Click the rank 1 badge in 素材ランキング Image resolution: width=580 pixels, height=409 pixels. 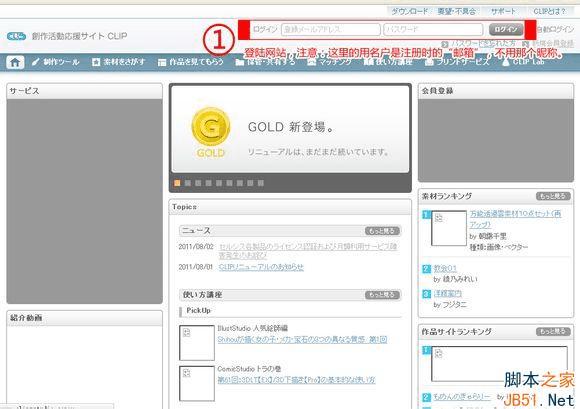(x=426, y=214)
